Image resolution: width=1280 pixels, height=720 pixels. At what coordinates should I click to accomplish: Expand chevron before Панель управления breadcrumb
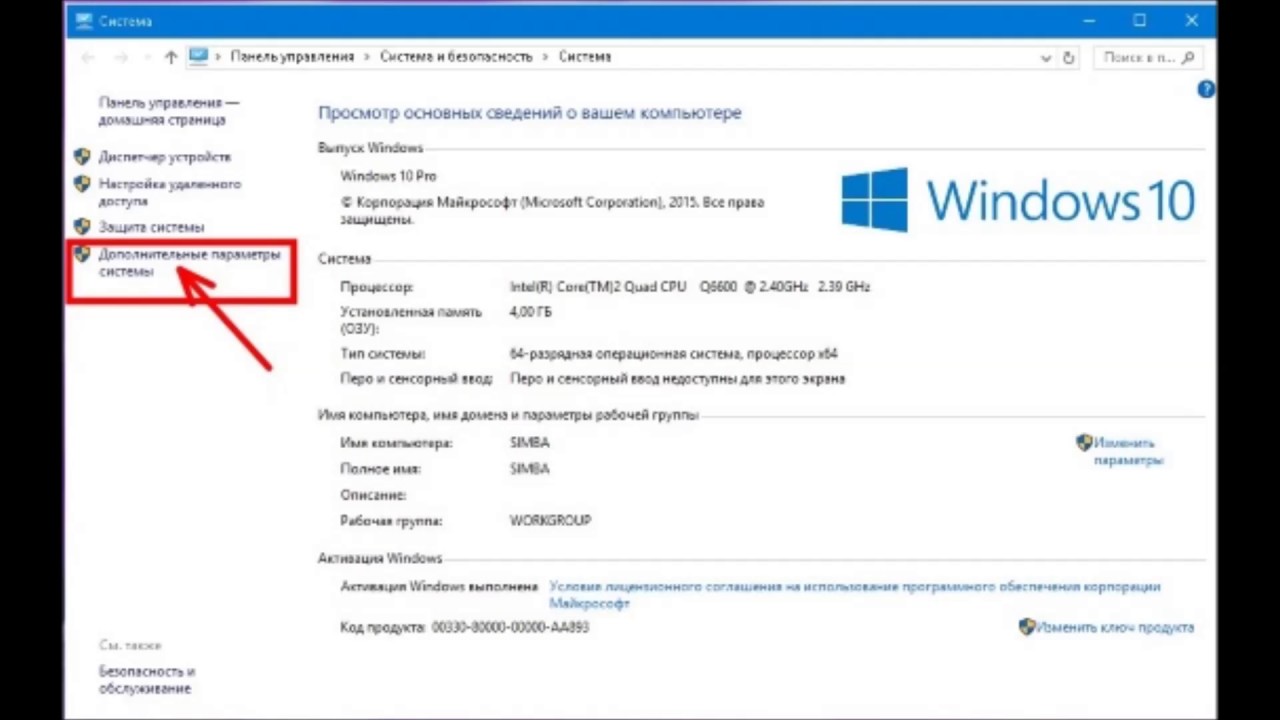[218, 57]
